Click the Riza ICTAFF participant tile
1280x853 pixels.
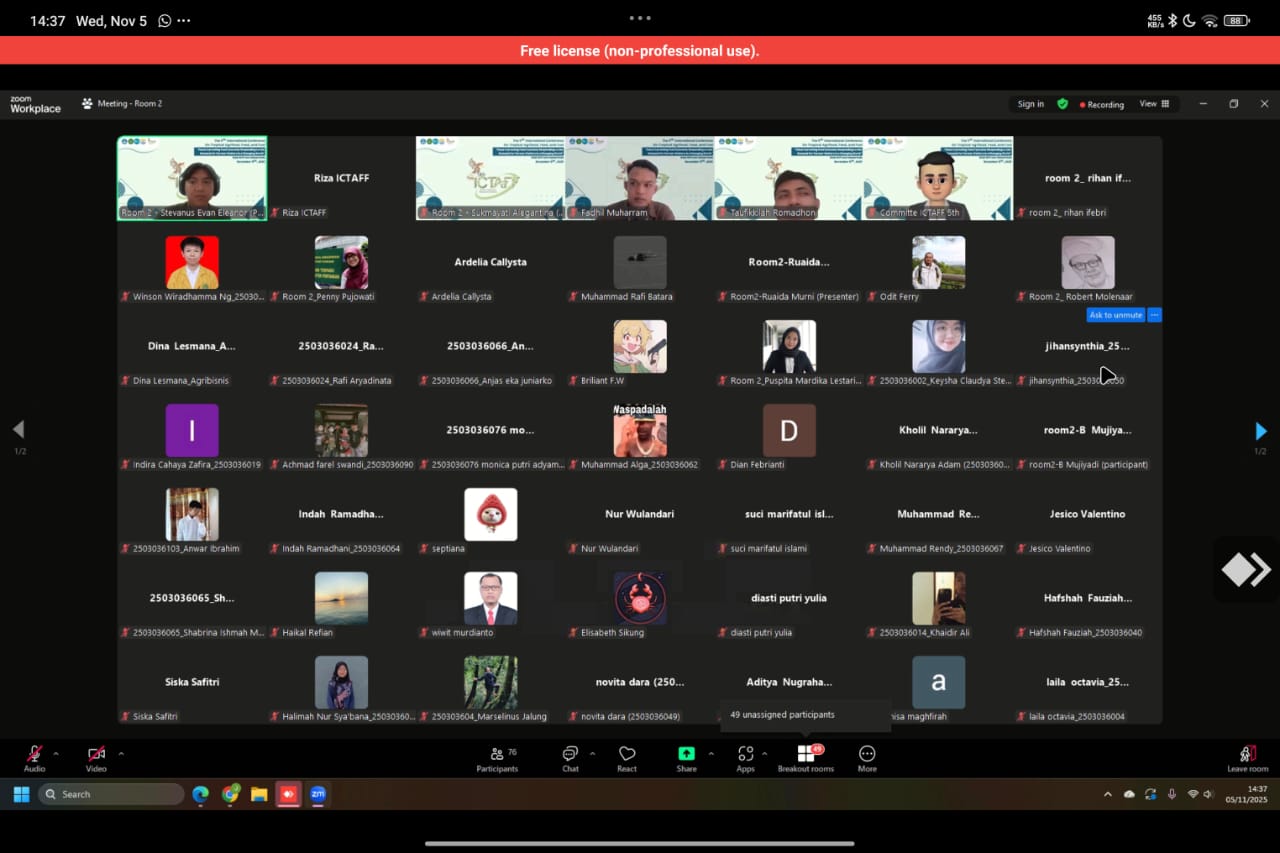[341, 178]
